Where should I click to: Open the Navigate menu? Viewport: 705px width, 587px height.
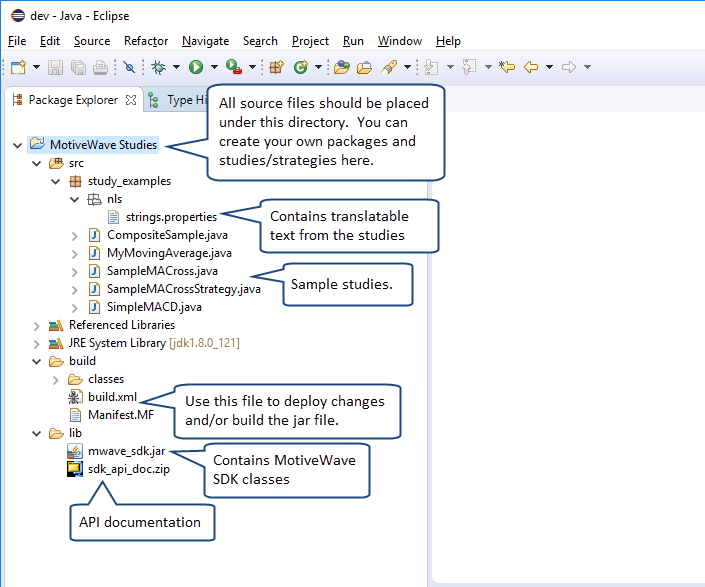(205, 41)
